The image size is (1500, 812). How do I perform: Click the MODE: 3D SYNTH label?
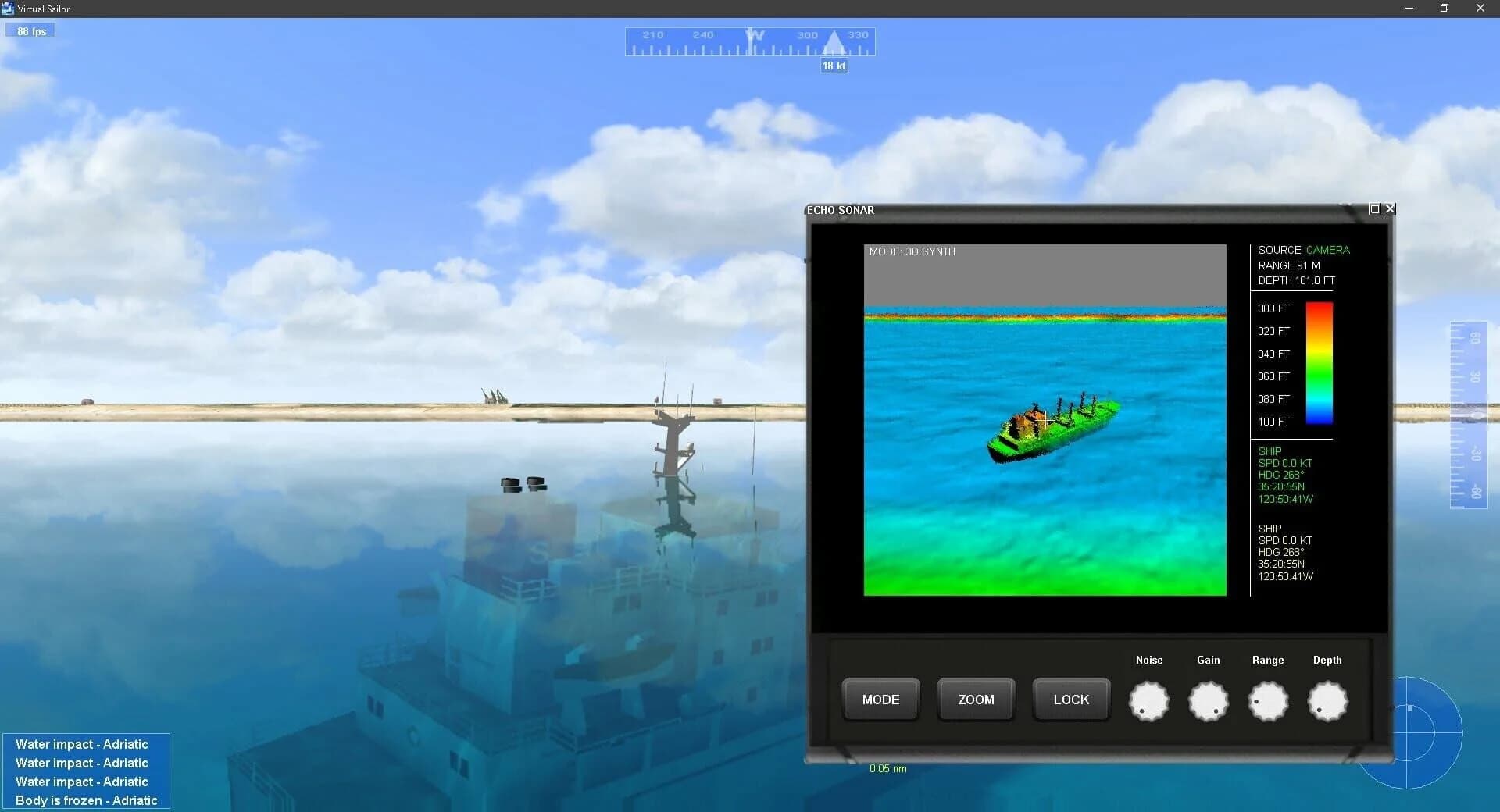[912, 251]
